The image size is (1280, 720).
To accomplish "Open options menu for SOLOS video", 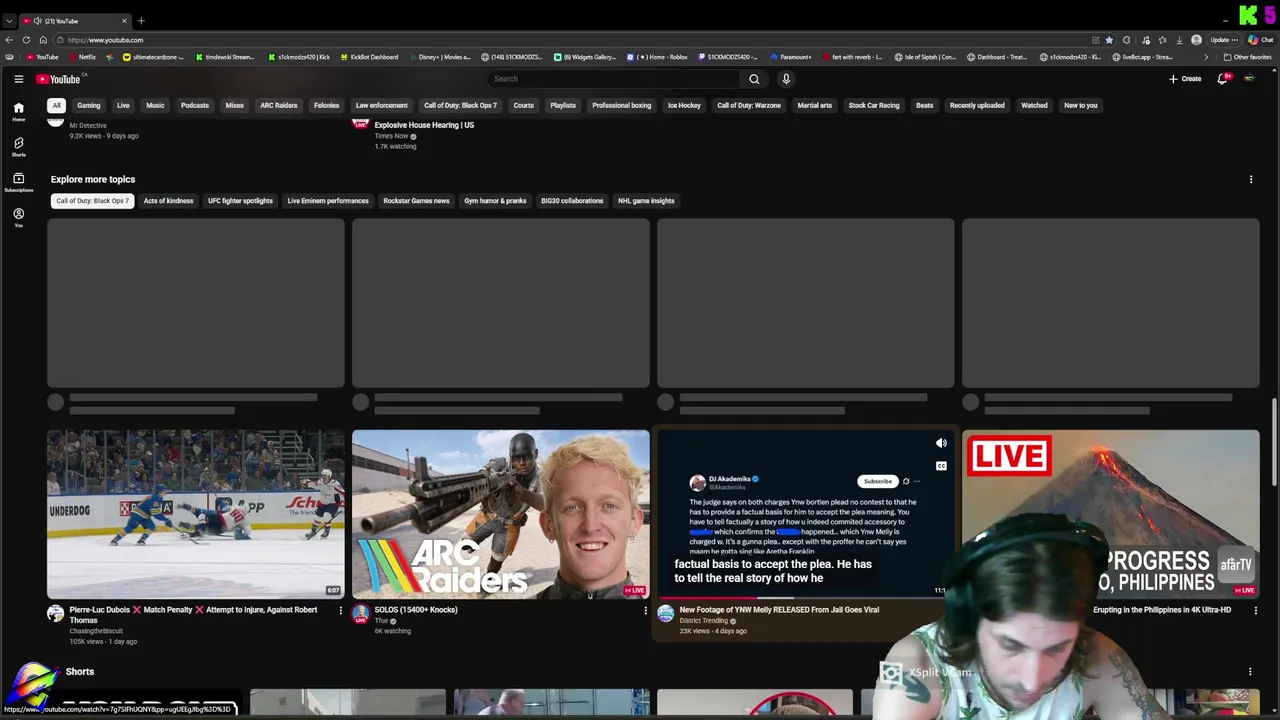I will (645, 611).
